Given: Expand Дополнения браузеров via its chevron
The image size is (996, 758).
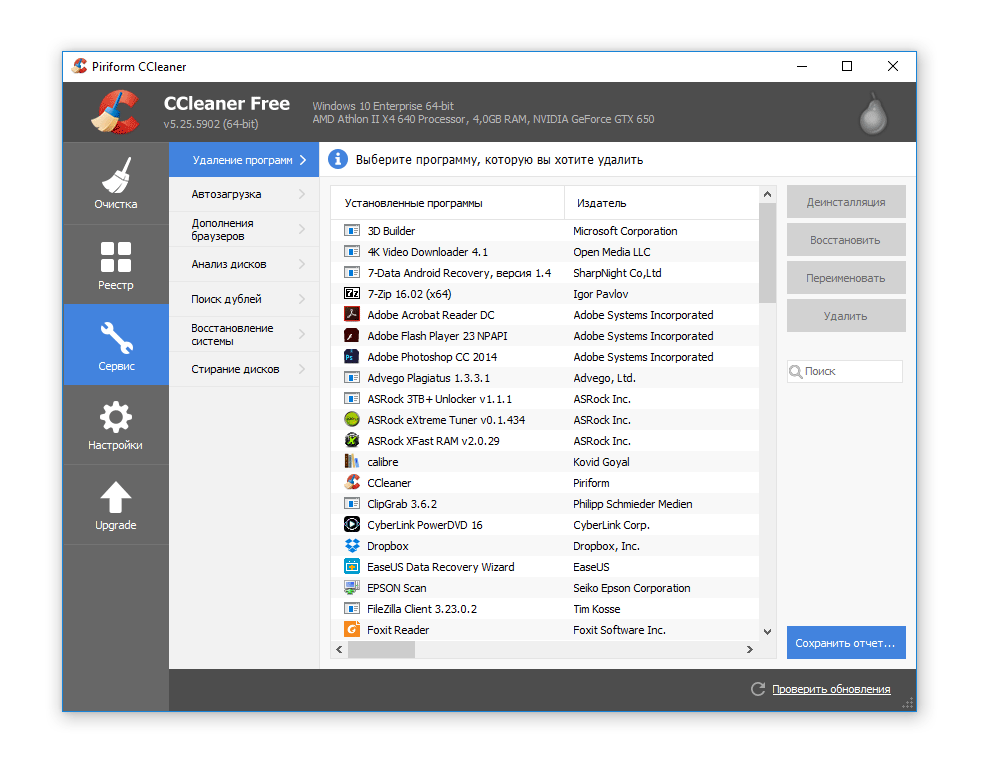Looking at the screenshot, I should (302, 230).
